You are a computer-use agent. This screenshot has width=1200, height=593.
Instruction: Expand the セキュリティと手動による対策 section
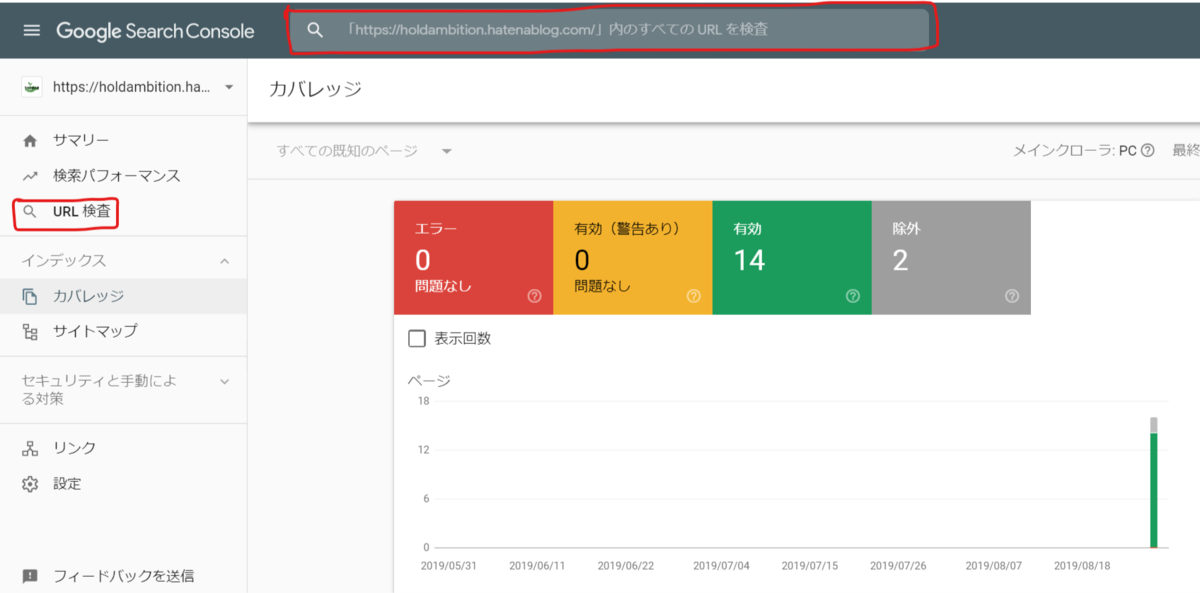[x=224, y=381]
